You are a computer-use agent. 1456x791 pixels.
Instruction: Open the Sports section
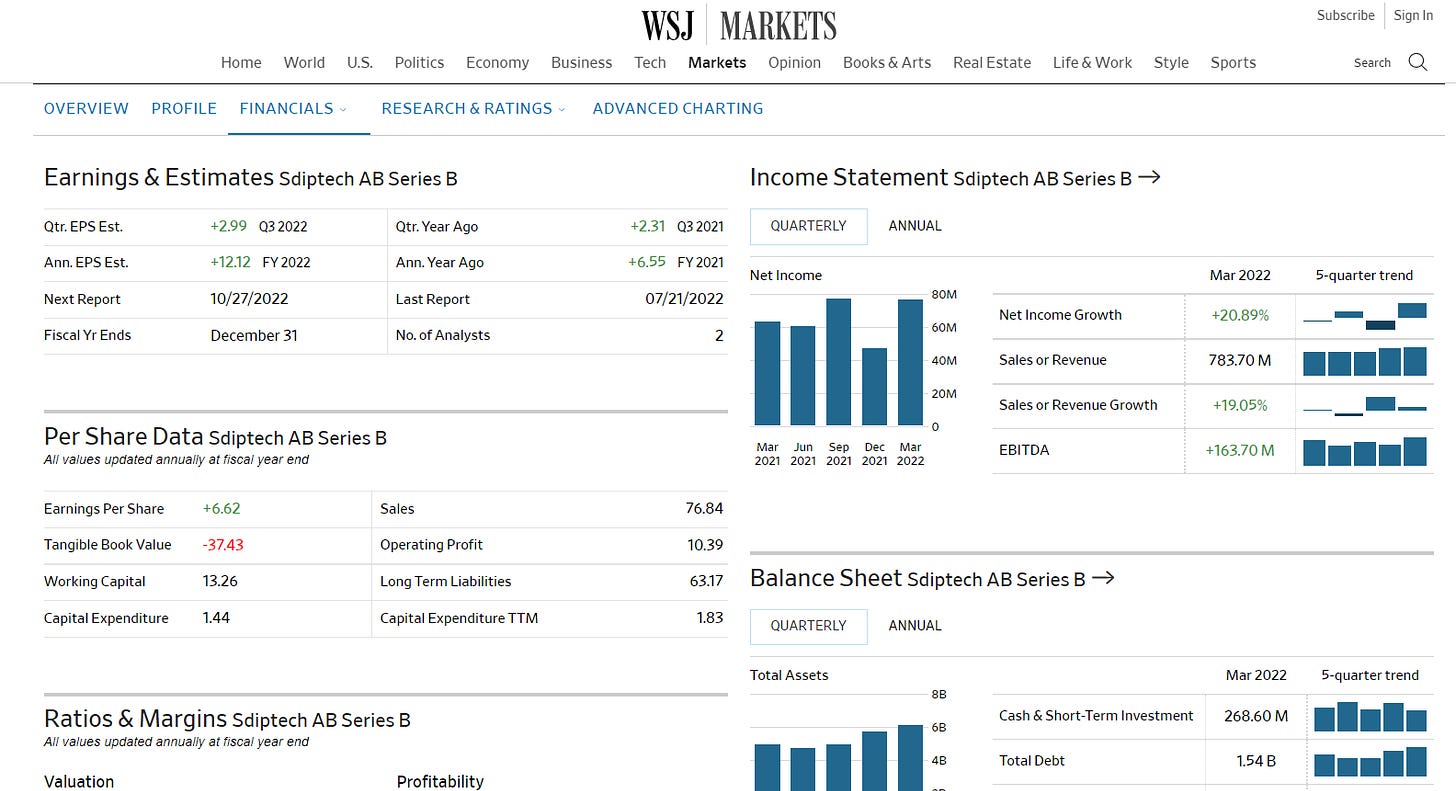pyautogui.click(x=1233, y=62)
